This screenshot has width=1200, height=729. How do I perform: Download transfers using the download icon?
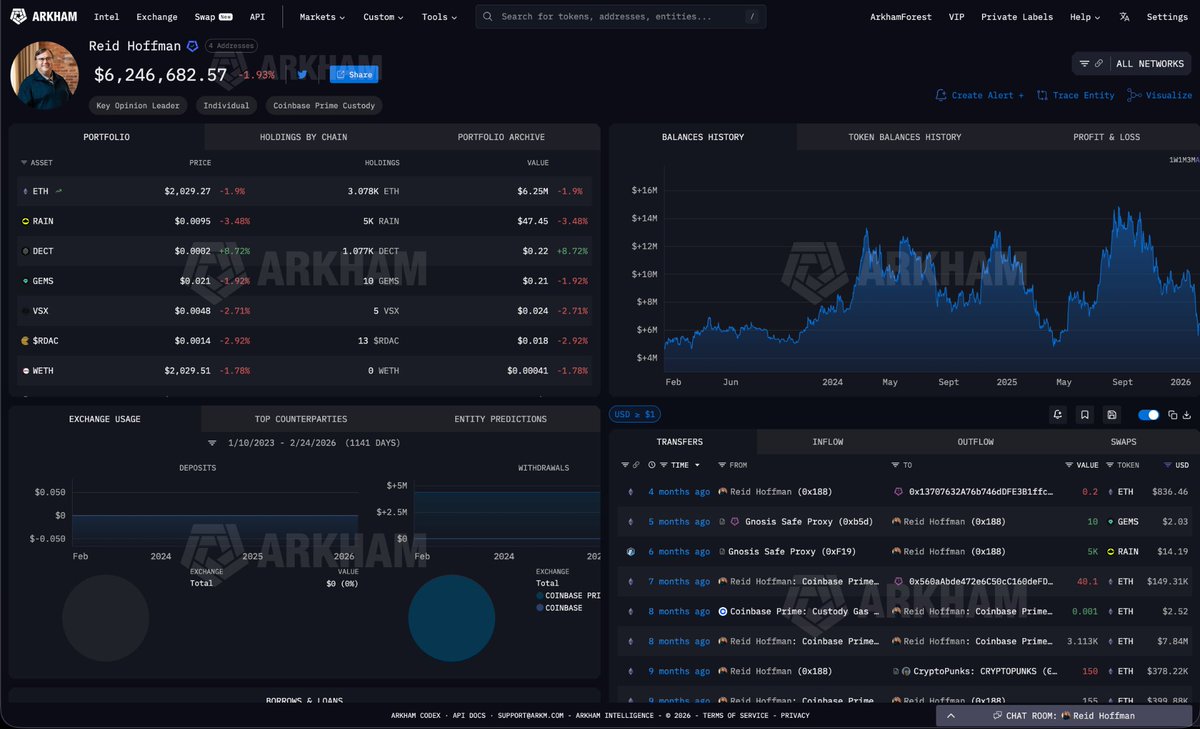click(1188, 414)
